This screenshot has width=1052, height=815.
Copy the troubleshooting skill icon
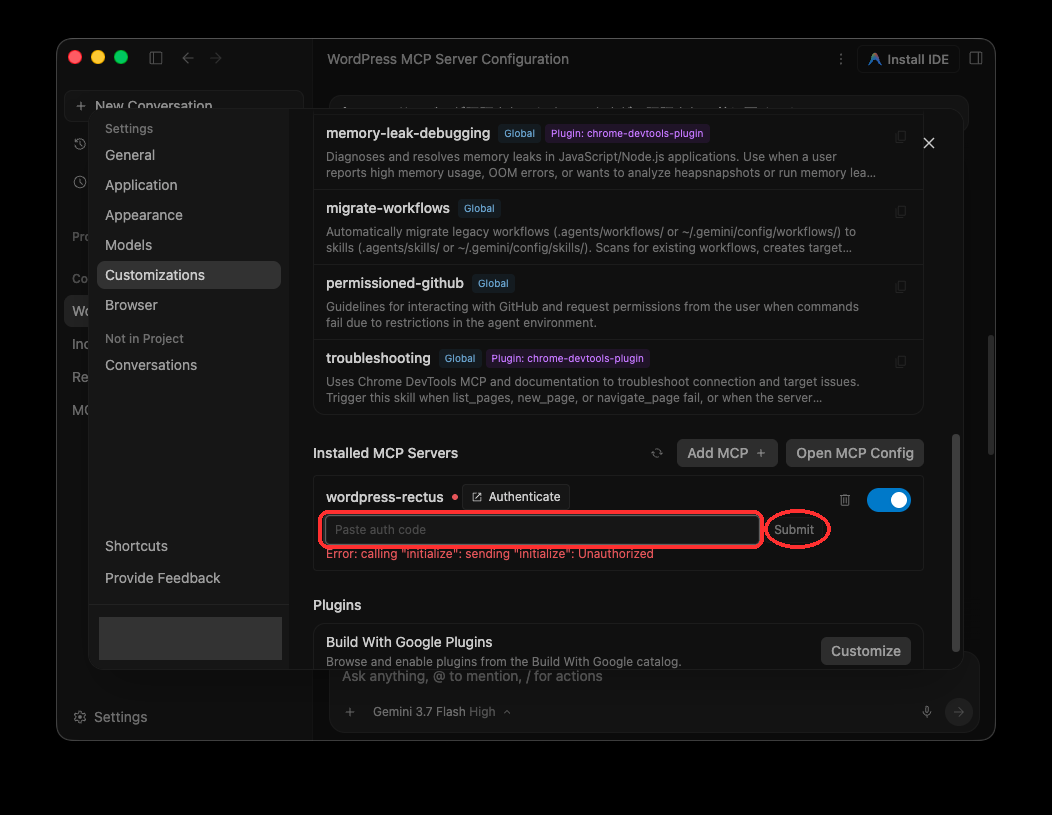[x=901, y=362]
